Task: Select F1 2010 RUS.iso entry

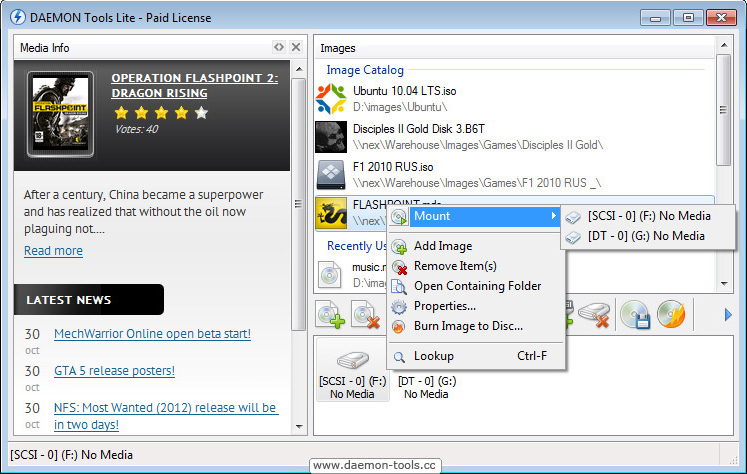Action: (393, 167)
